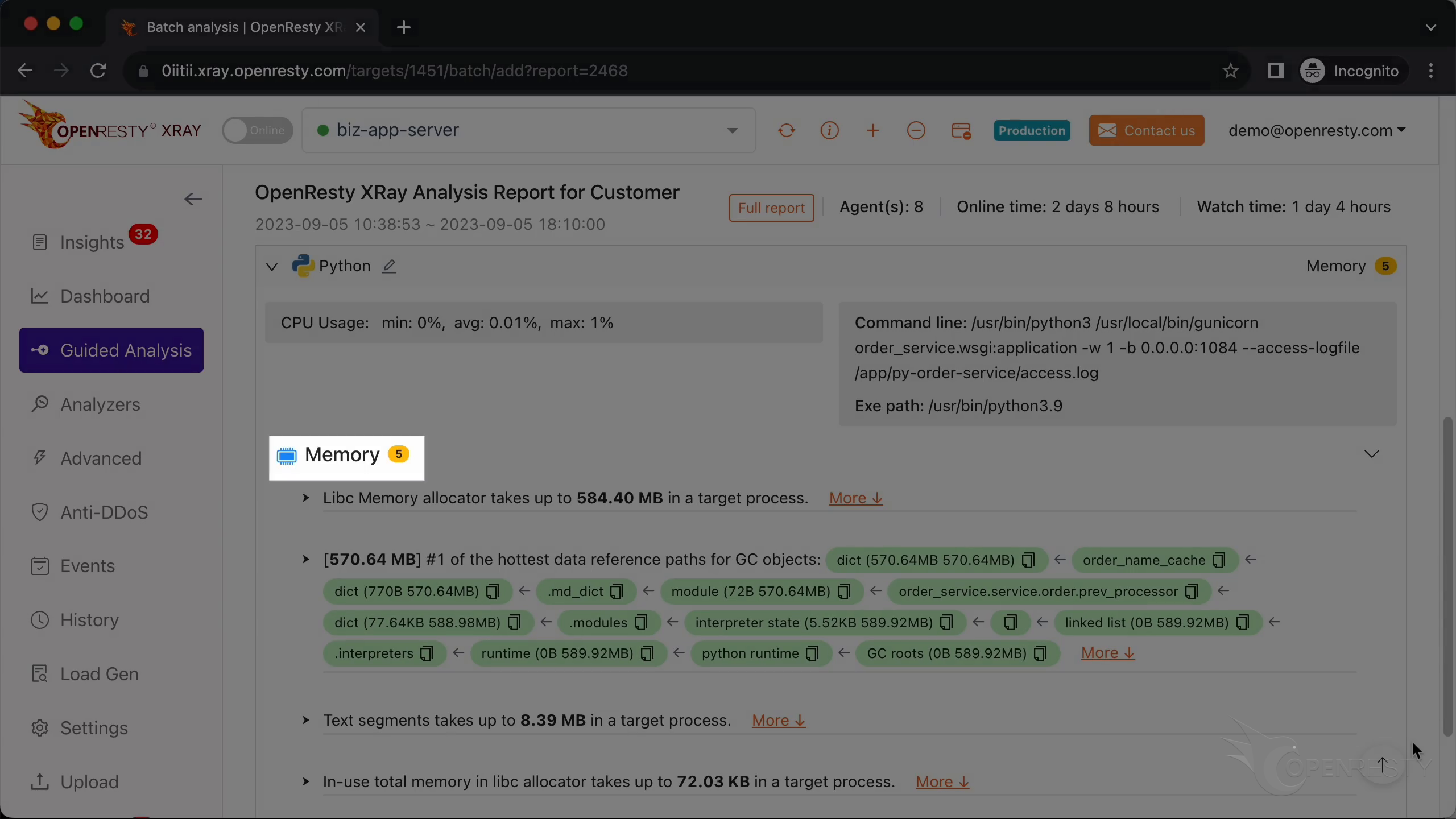Copy the order_name_cache tag

(x=1219, y=561)
